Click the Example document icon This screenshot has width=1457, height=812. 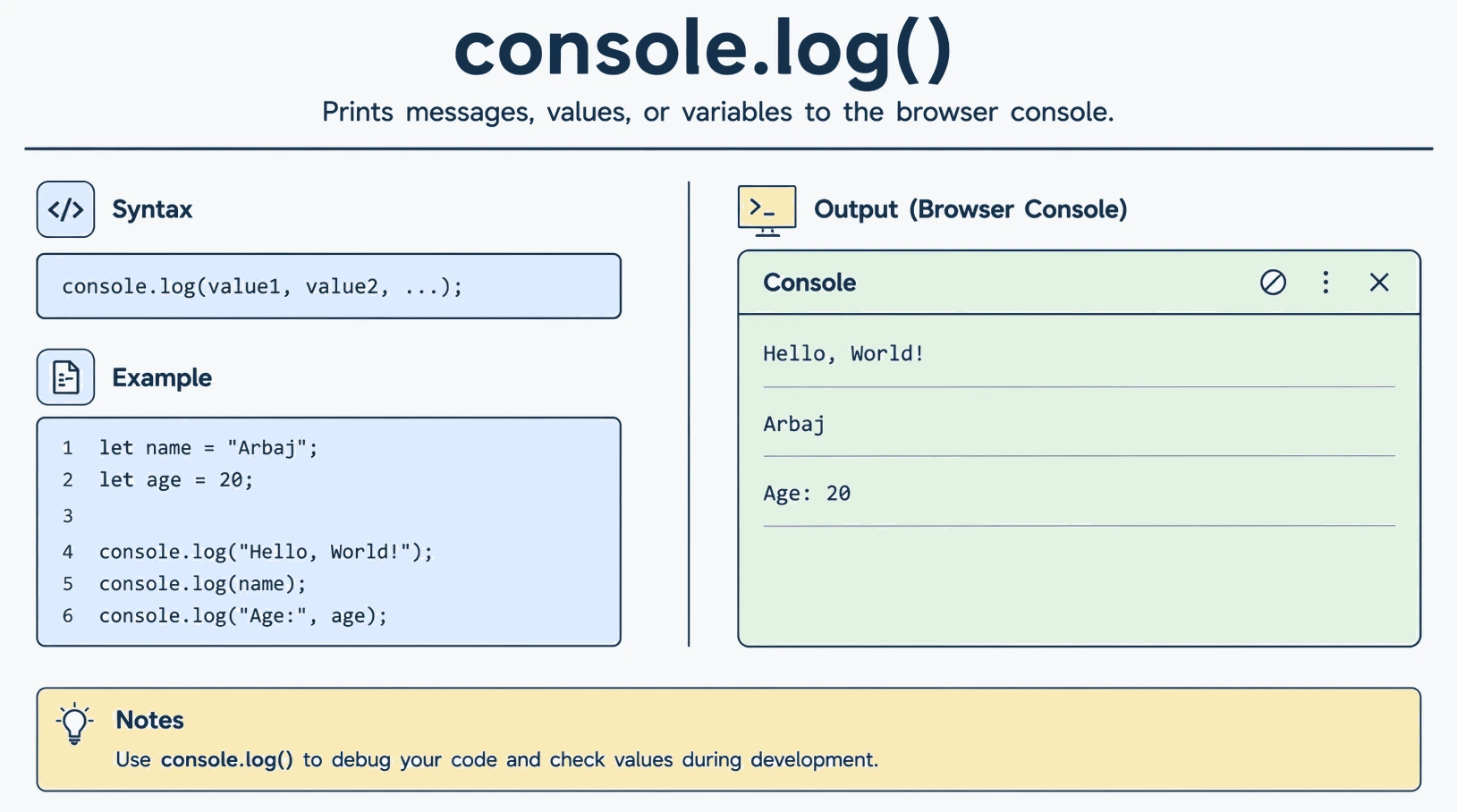point(65,377)
